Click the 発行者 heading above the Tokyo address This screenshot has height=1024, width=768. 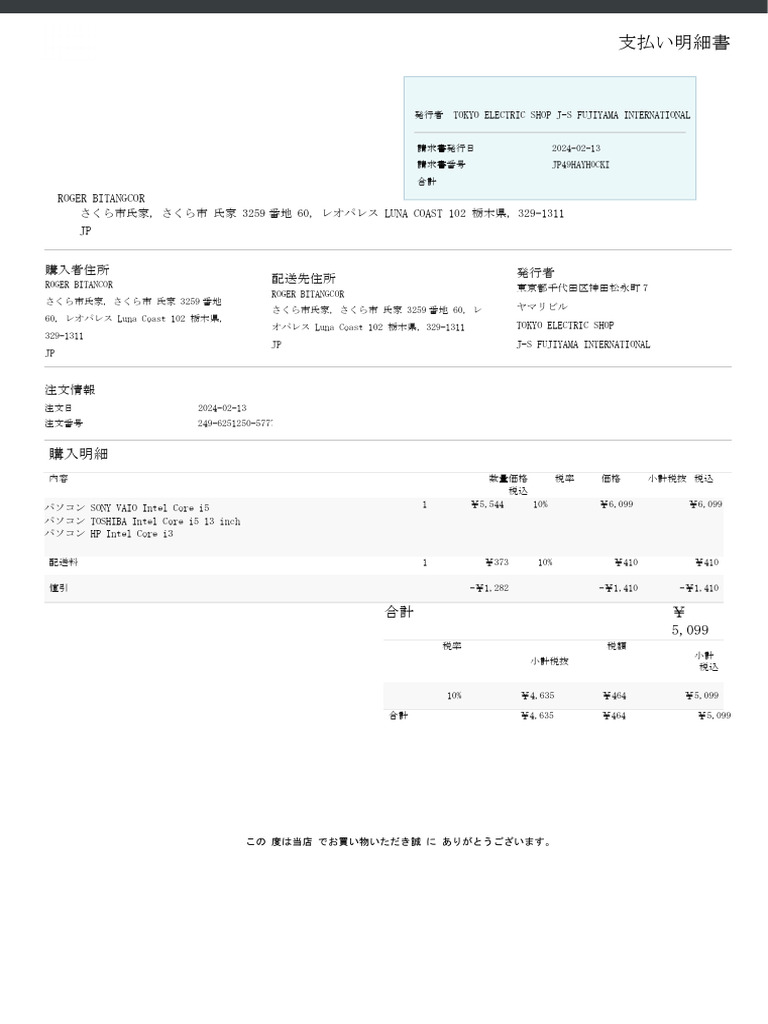pos(536,272)
